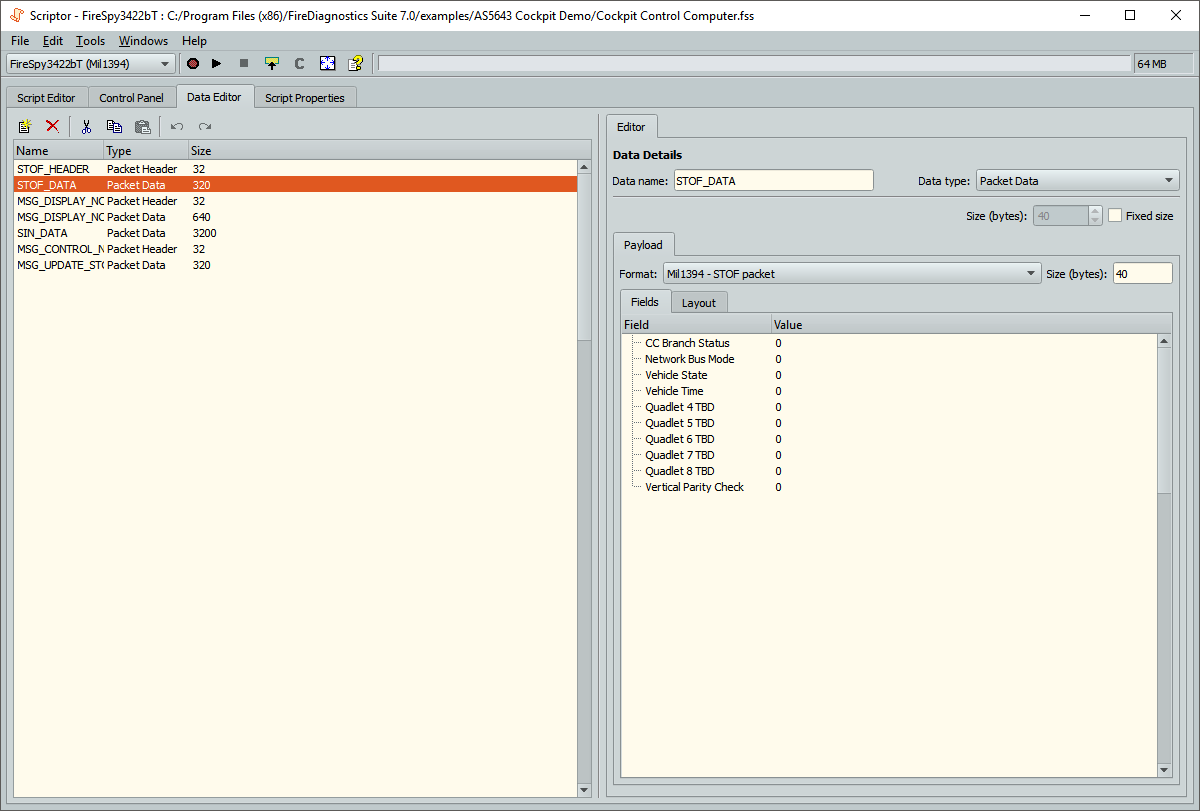The height and width of the screenshot is (811, 1200).
Task: Select the STOF_DATA row
Action: pyautogui.click(x=295, y=185)
